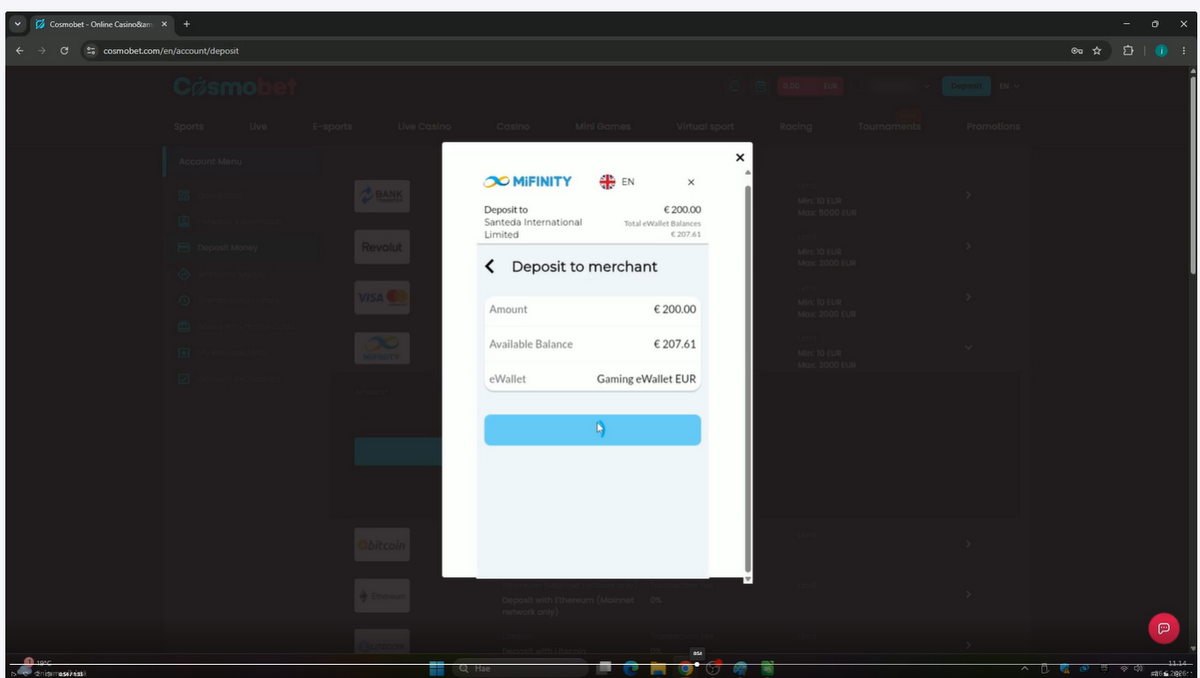Click the Cosmobet logo

(x=235, y=87)
